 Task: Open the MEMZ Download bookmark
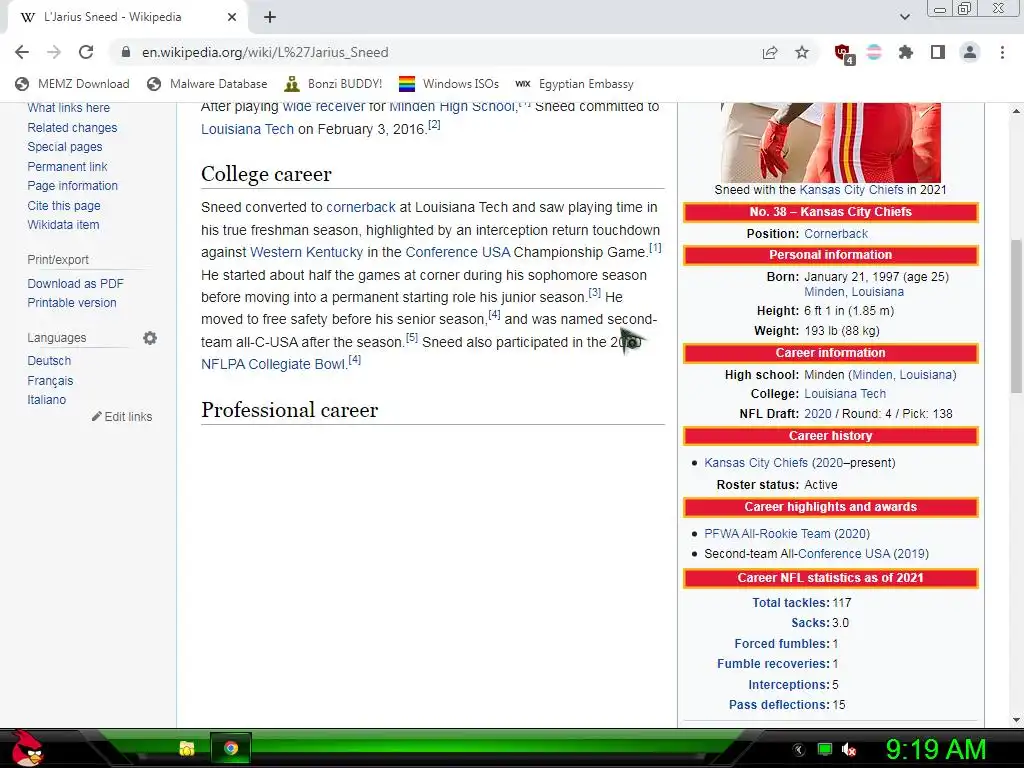[x=72, y=84]
